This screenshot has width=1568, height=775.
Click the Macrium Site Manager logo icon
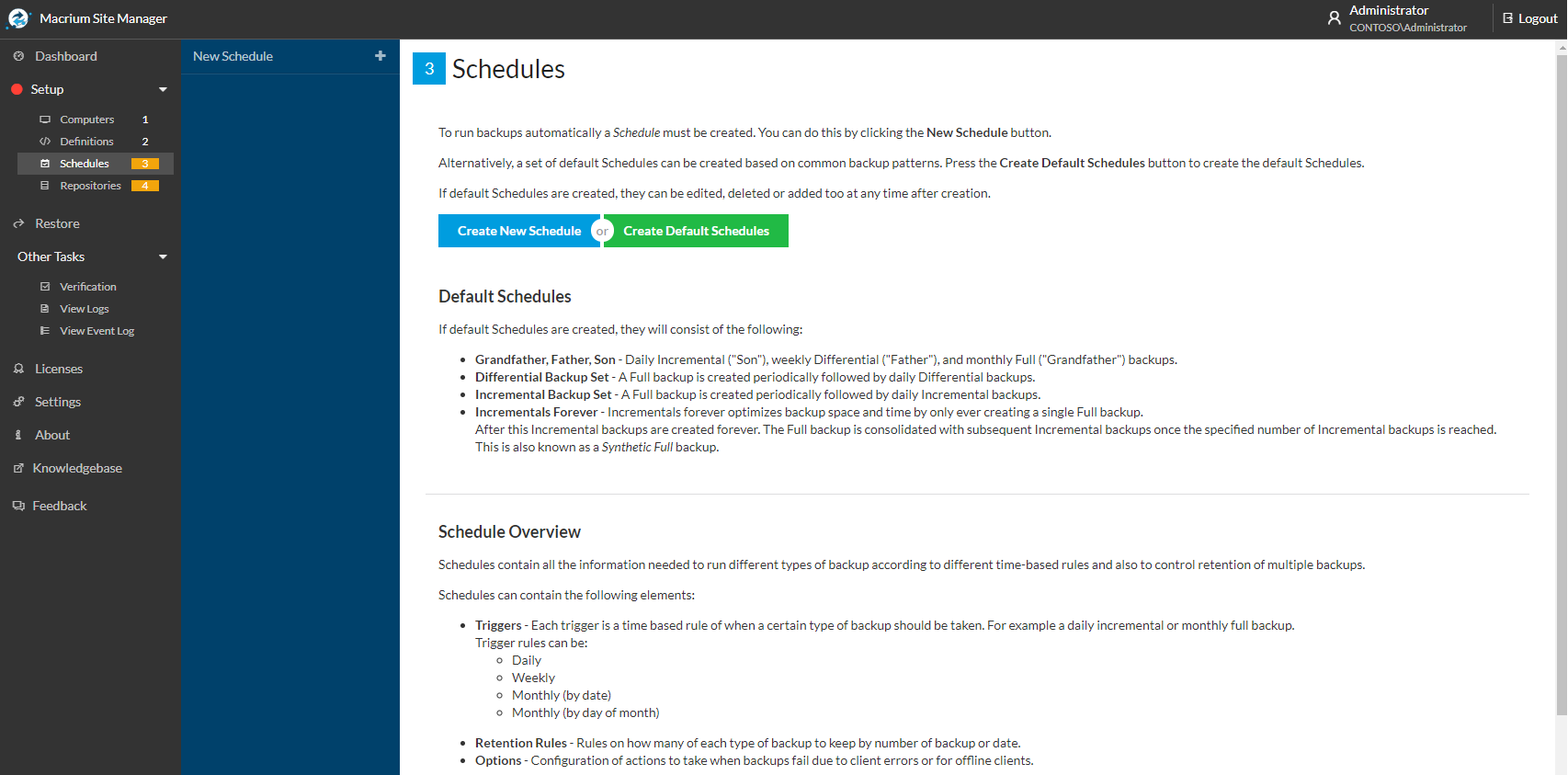tap(18, 18)
